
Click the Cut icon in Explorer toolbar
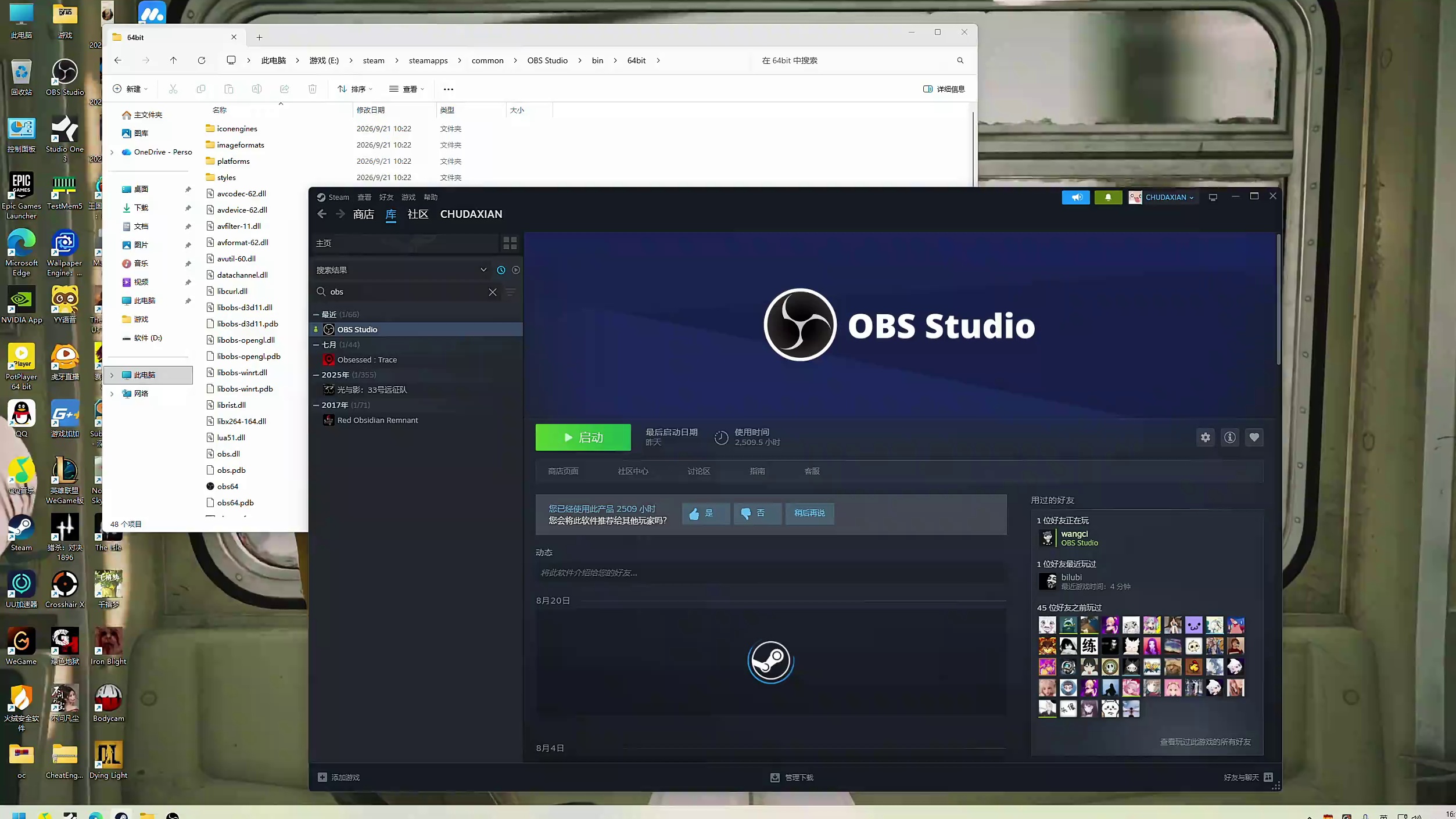click(173, 89)
